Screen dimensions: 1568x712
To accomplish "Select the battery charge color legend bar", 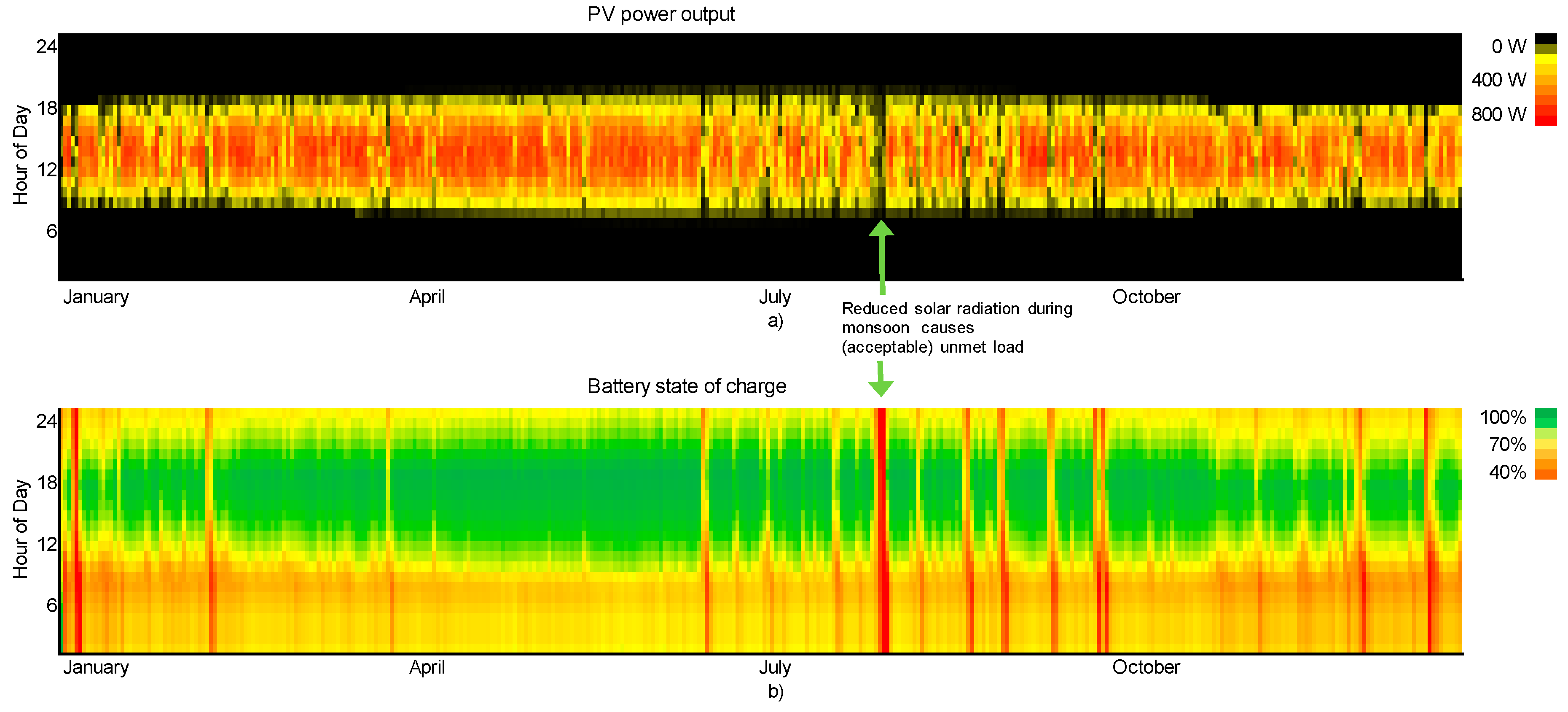I will tap(1546, 444).
